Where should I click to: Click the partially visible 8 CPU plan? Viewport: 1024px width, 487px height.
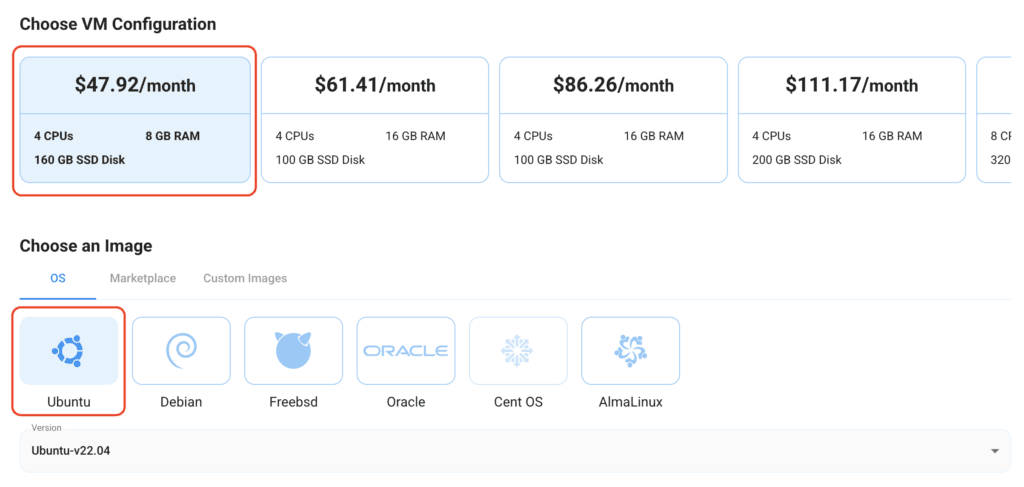point(998,120)
